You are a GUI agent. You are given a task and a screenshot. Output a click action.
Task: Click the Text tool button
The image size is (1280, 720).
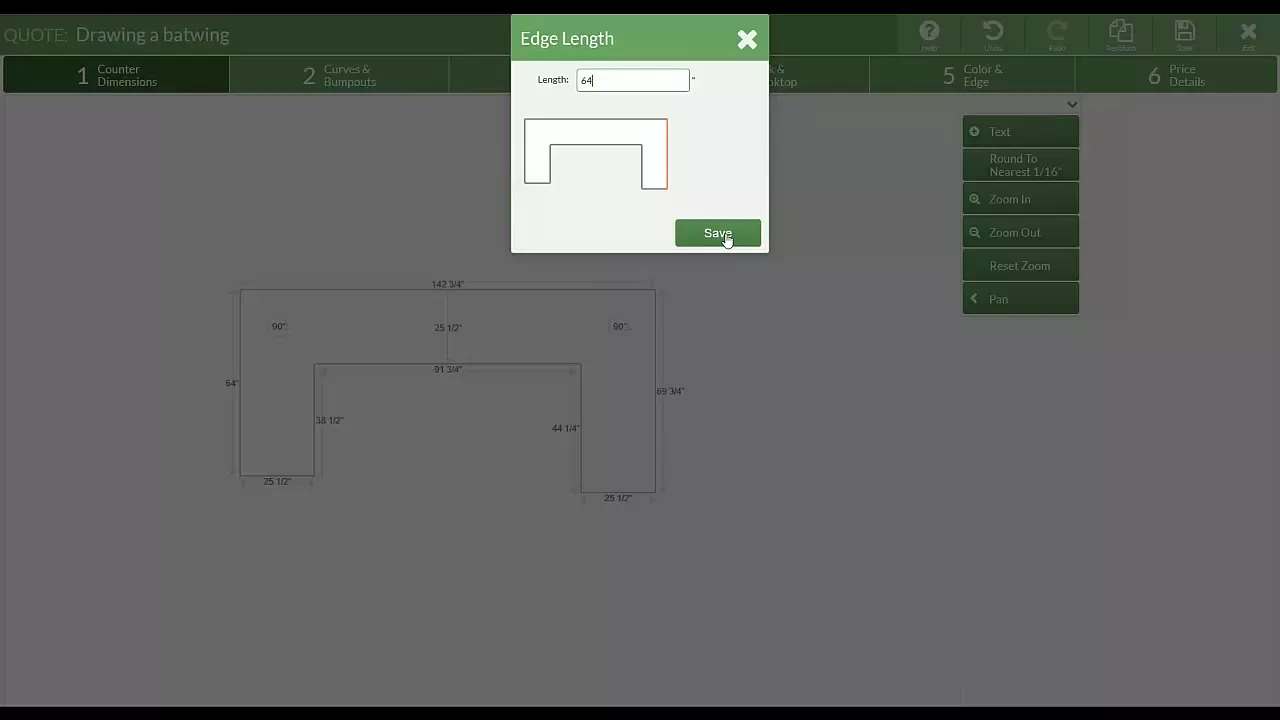(x=1020, y=131)
